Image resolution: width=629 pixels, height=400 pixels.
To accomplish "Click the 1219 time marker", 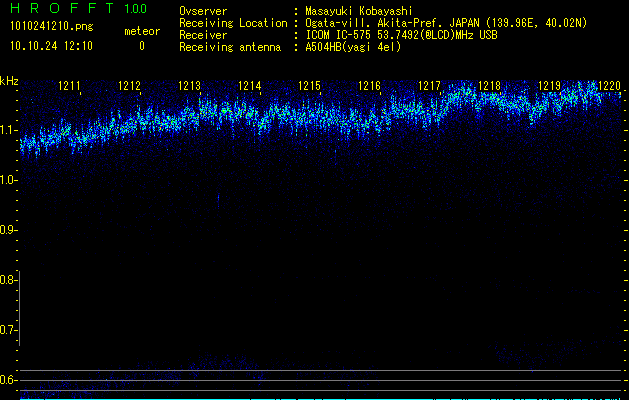I will pyautogui.click(x=549, y=86).
